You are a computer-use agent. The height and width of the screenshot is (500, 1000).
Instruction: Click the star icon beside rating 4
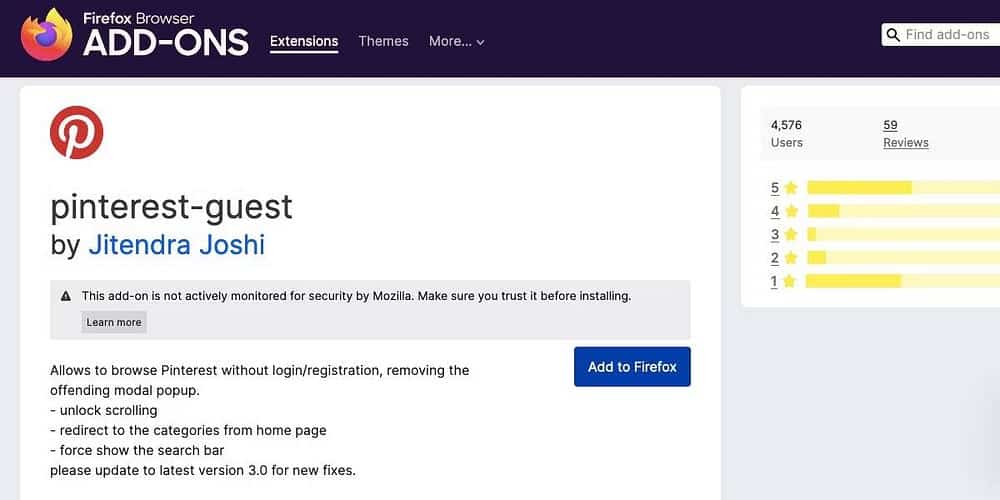pos(791,211)
